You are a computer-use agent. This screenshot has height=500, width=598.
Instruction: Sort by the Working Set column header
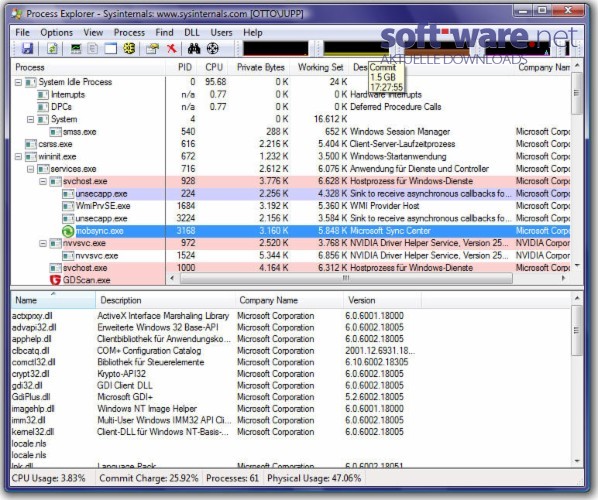[x=320, y=68]
